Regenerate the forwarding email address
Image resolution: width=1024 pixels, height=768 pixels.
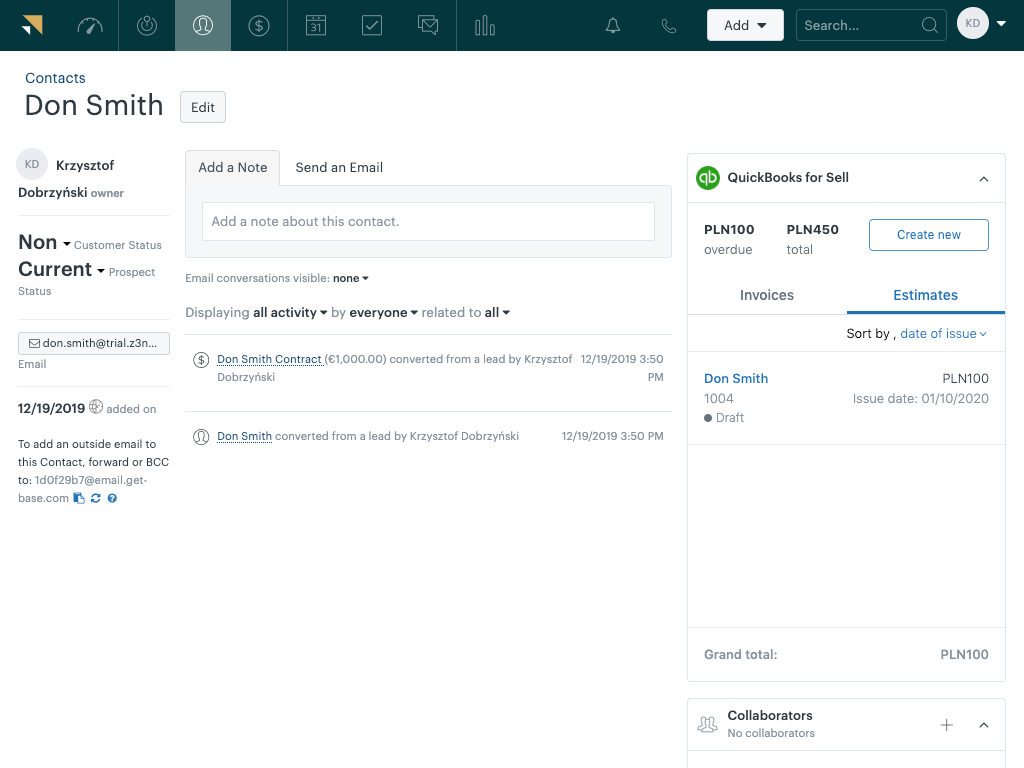(95, 497)
